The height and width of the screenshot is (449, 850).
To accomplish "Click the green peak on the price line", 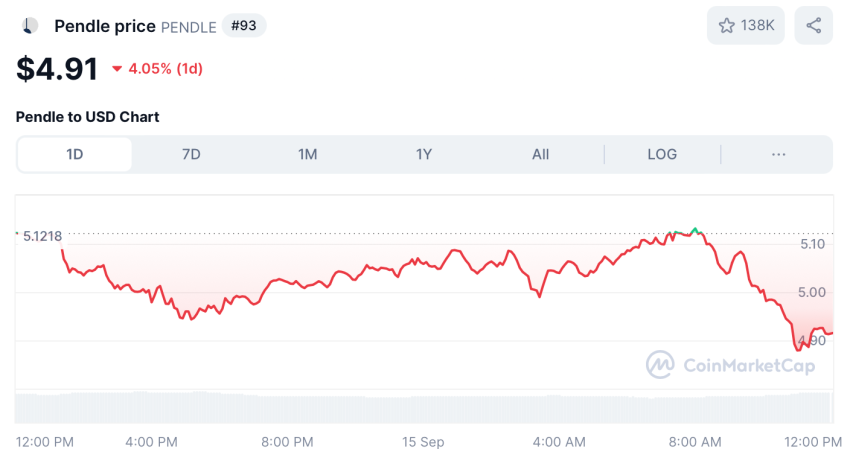I will tap(695, 230).
